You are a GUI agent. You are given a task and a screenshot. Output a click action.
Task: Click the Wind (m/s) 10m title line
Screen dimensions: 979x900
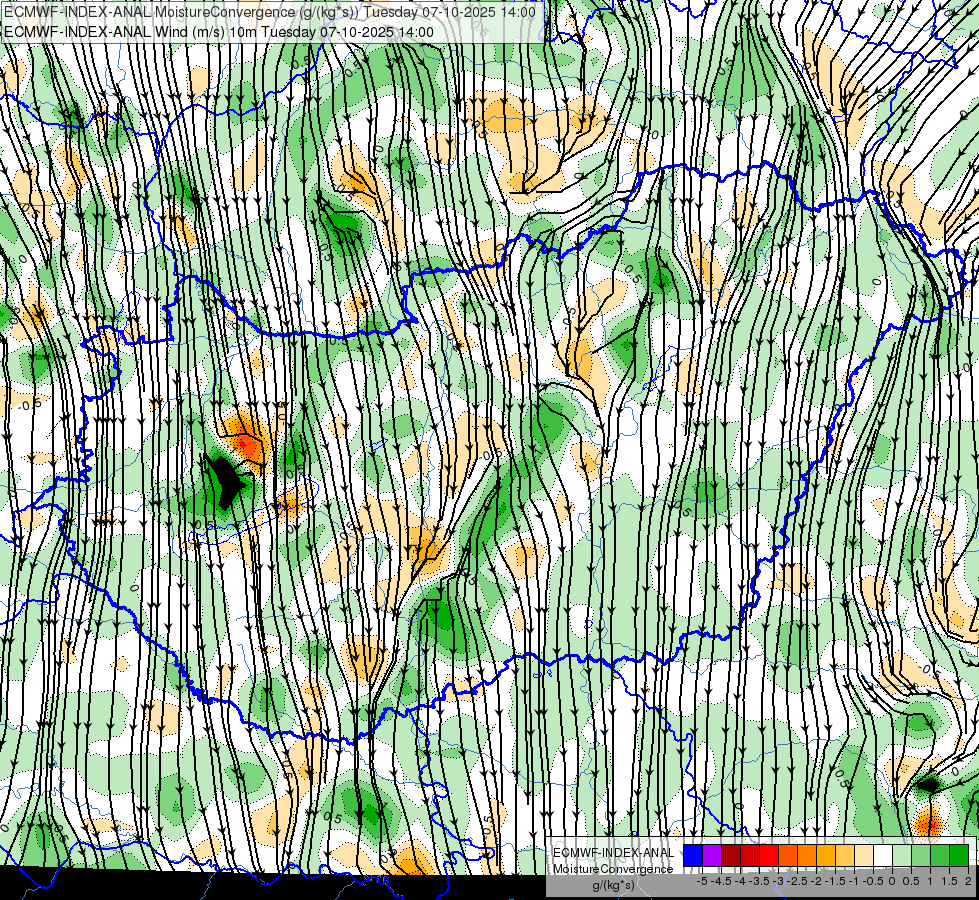219,32
